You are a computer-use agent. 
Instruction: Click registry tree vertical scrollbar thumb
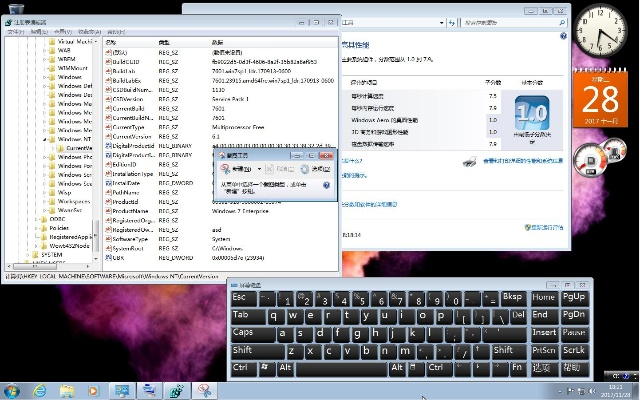point(96,236)
